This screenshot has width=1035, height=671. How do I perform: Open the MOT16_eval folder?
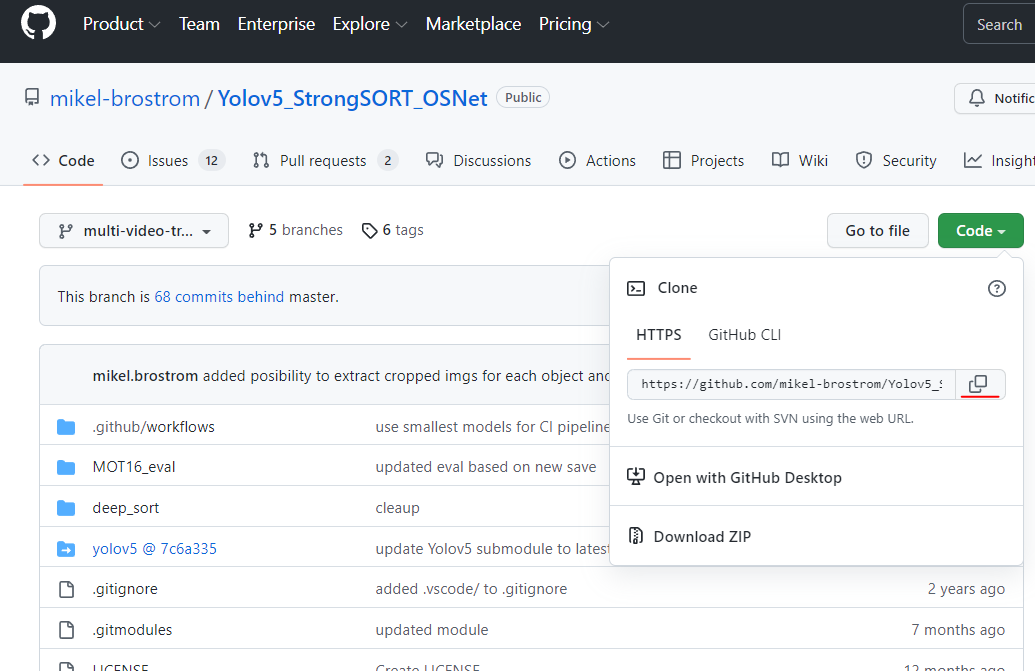click(134, 467)
